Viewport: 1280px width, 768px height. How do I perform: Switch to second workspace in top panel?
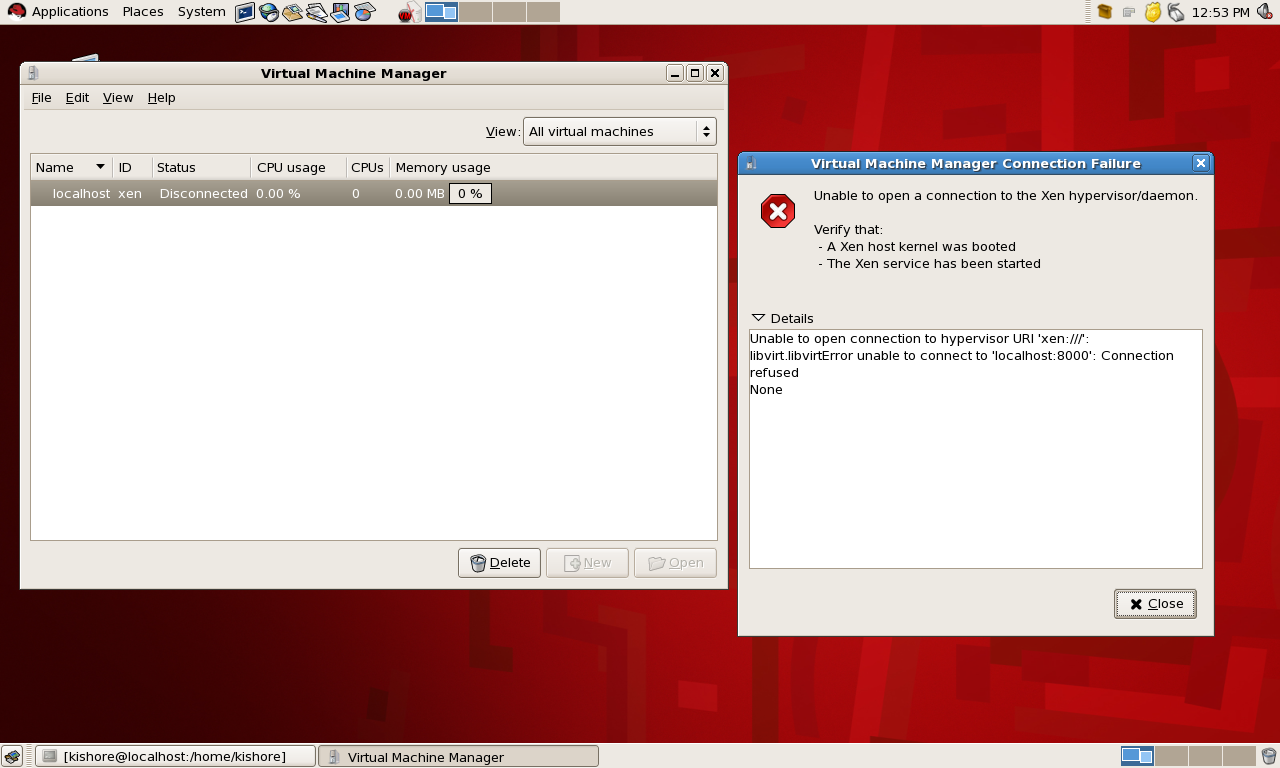pyautogui.click(x=476, y=12)
